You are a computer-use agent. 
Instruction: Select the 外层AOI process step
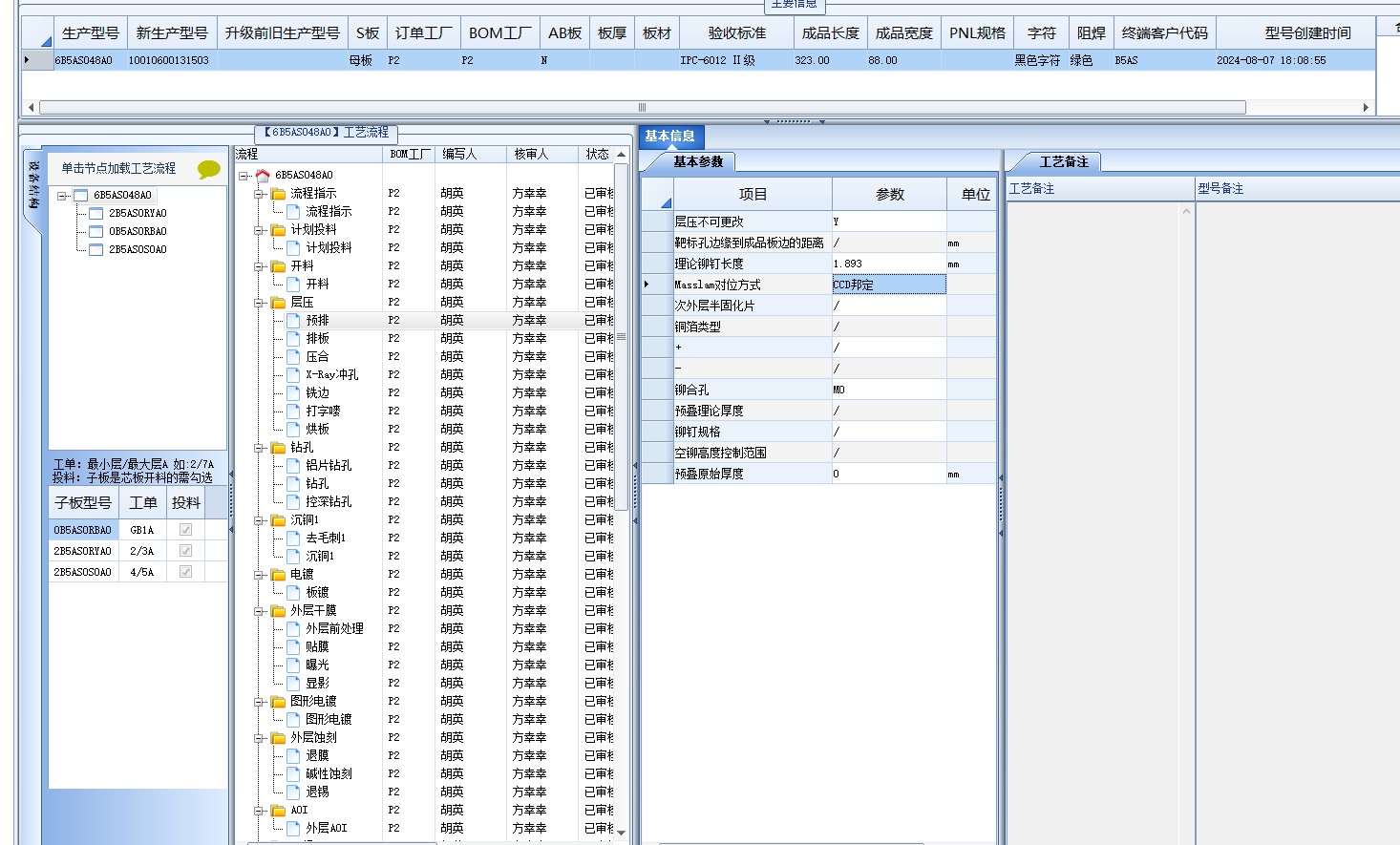click(327, 828)
